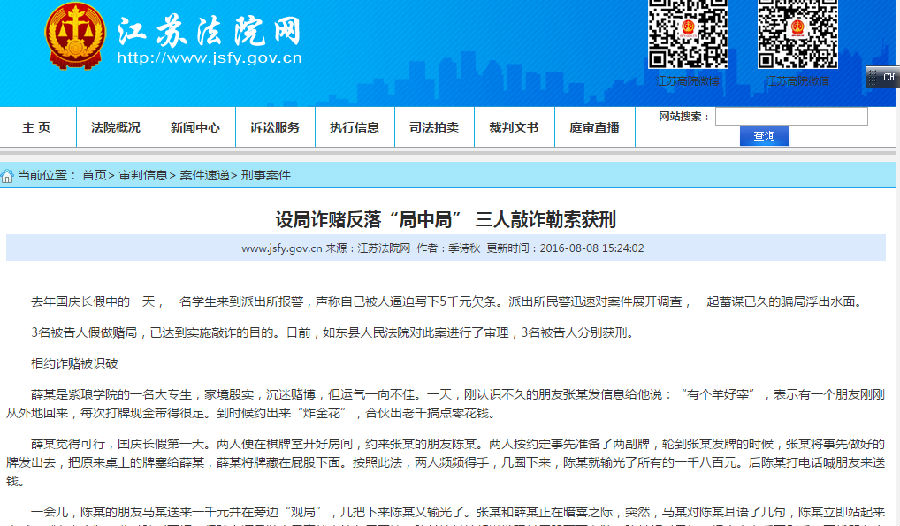The image size is (900, 526).
Task: Go to 新闻中心 section
Action: (195, 128)
